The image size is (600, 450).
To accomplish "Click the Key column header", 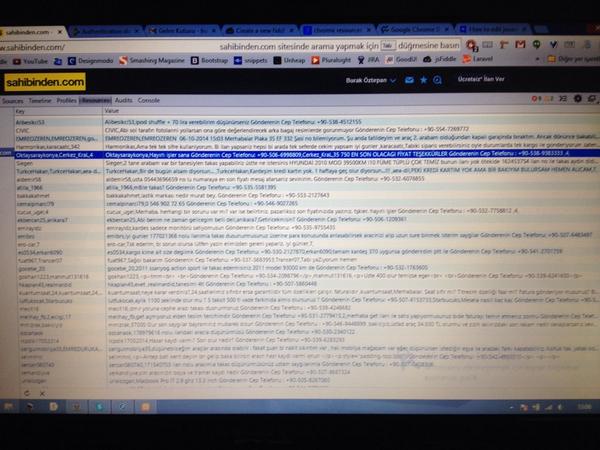I will pos(58,111).
